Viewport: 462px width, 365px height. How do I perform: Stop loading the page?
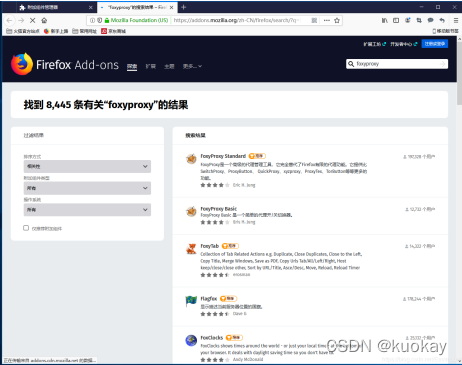(33, 20)
